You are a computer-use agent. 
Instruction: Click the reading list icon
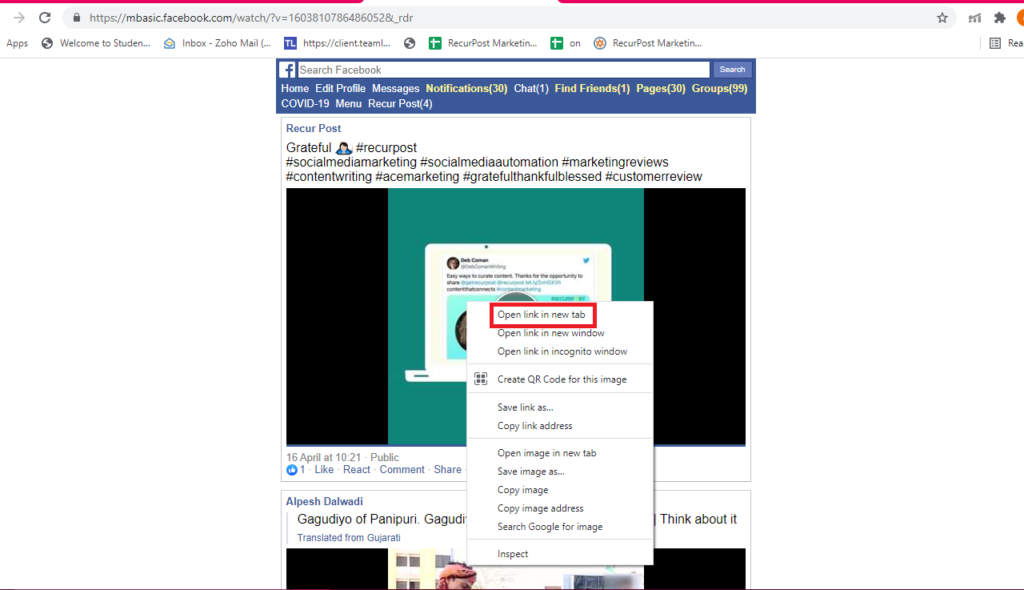995,43
